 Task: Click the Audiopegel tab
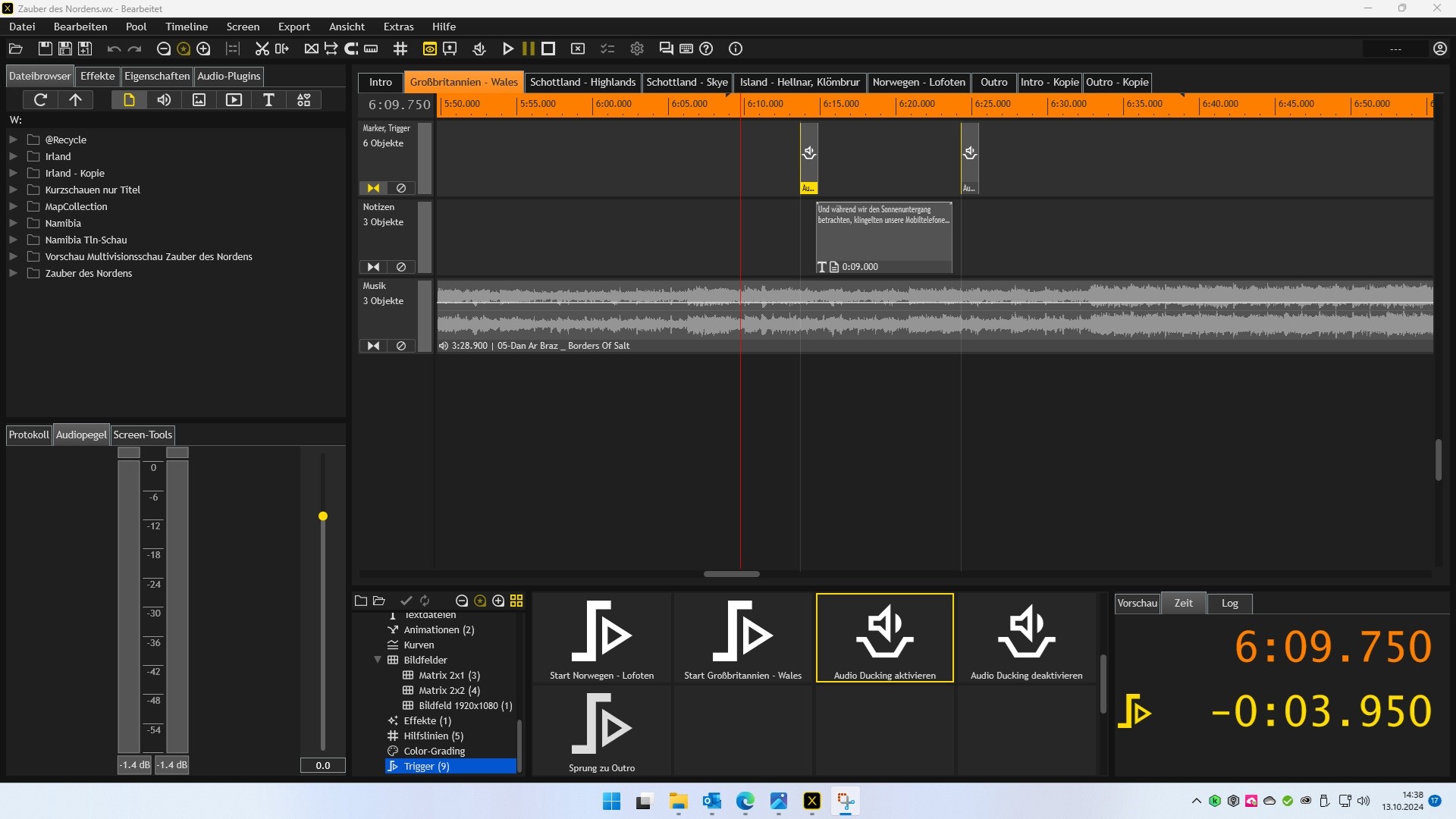click(x=81, y=435)
